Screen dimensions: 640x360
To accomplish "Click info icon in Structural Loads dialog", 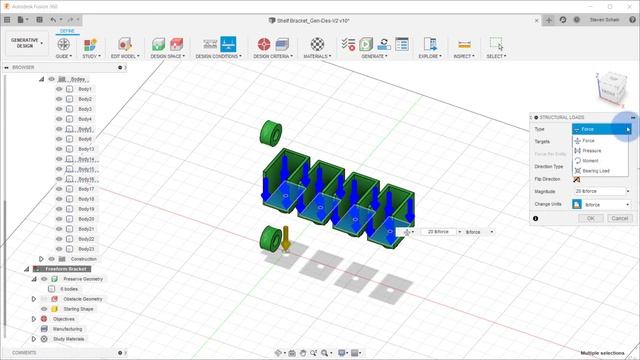I will 536,218.
